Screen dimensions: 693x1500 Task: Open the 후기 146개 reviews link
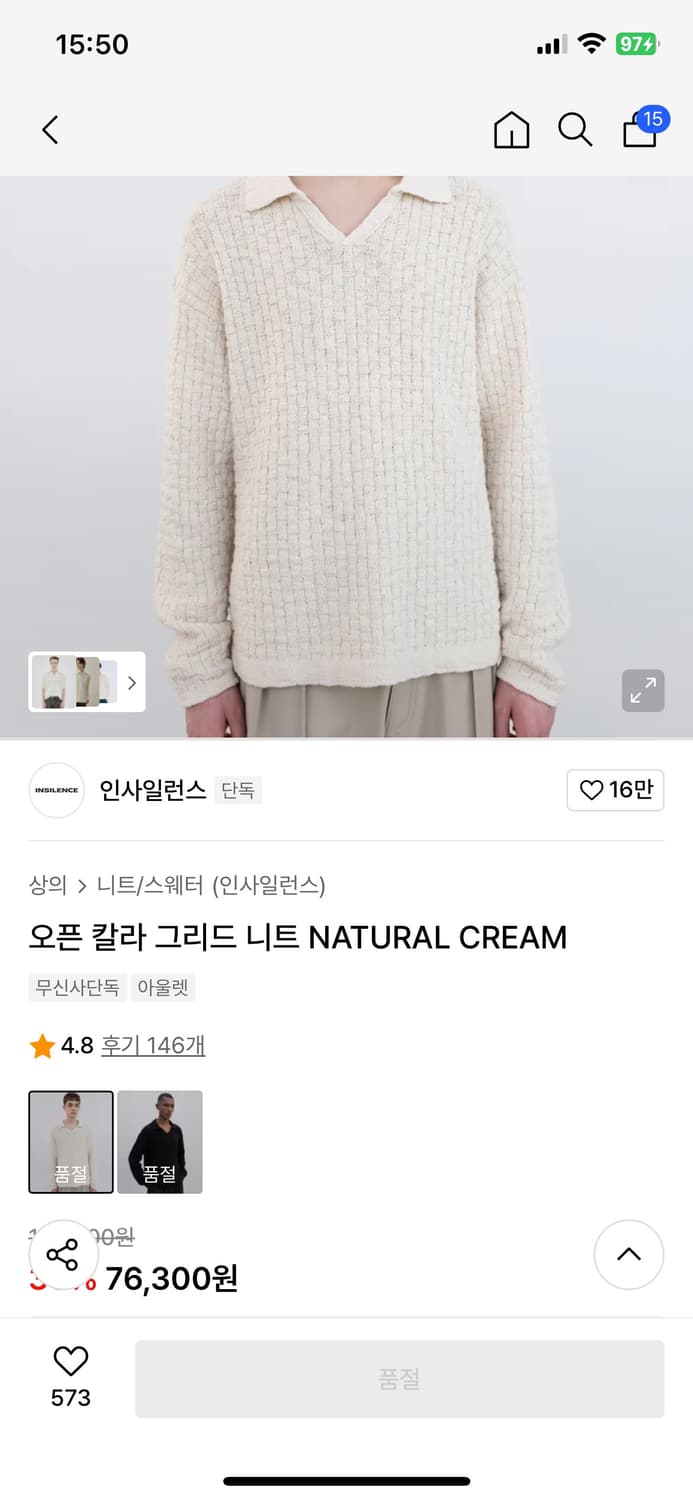[153, 1046]
